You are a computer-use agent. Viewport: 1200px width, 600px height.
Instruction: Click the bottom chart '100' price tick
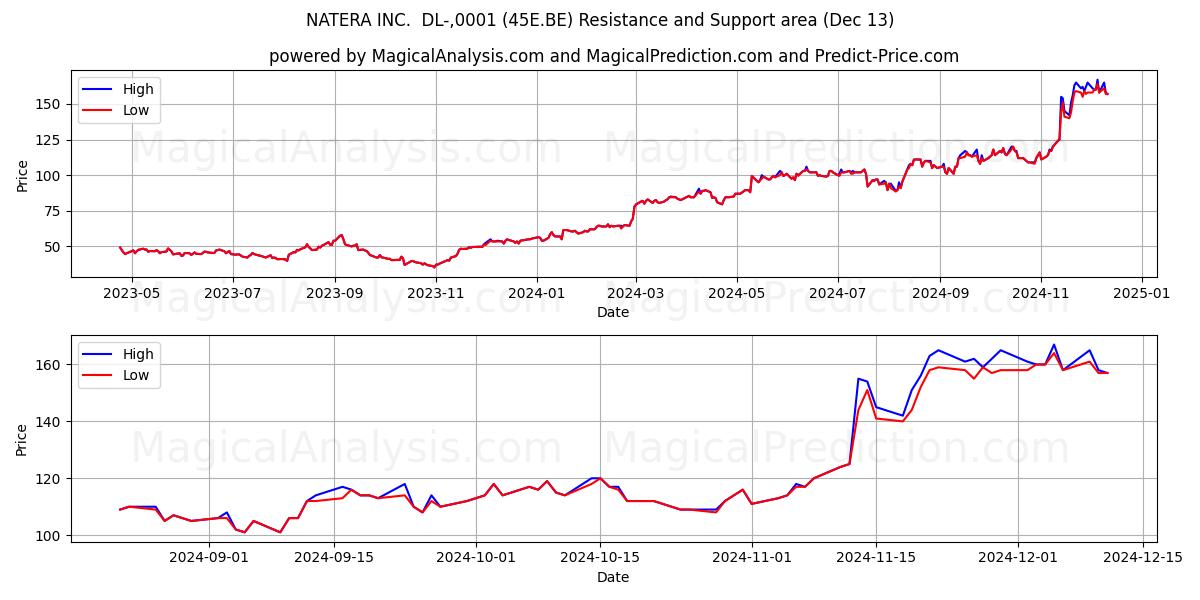point(50,536)
